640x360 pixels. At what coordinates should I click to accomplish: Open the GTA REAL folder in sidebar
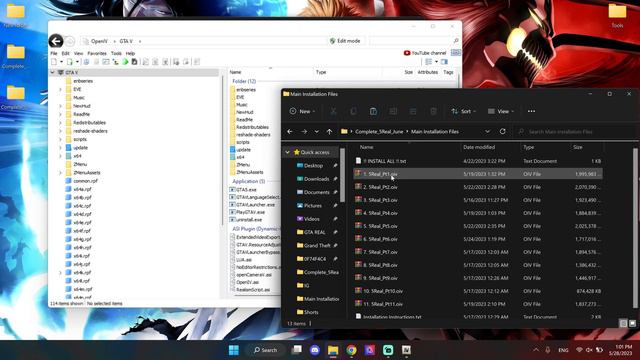(314, 232)
